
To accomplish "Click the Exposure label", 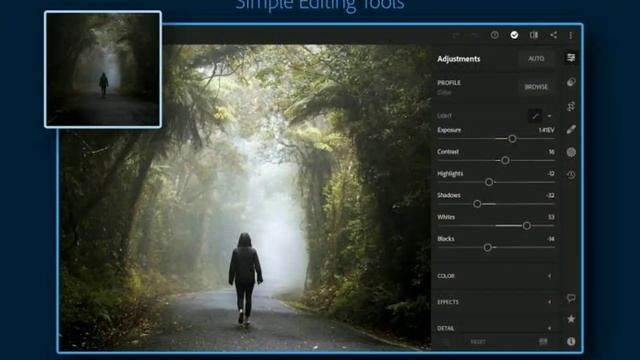I will pyautogui.click(x=449, y=130).
